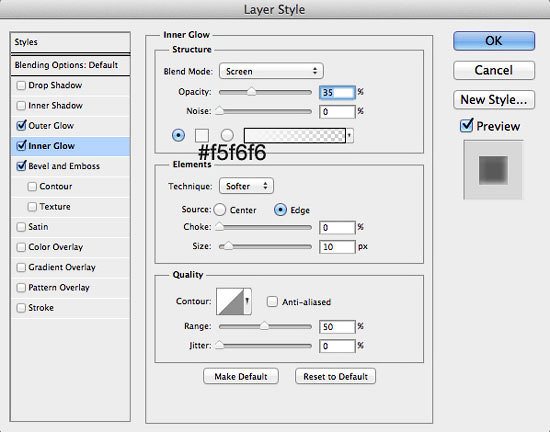Uncheck the Outer Glow effect

(x=21, y=125)
